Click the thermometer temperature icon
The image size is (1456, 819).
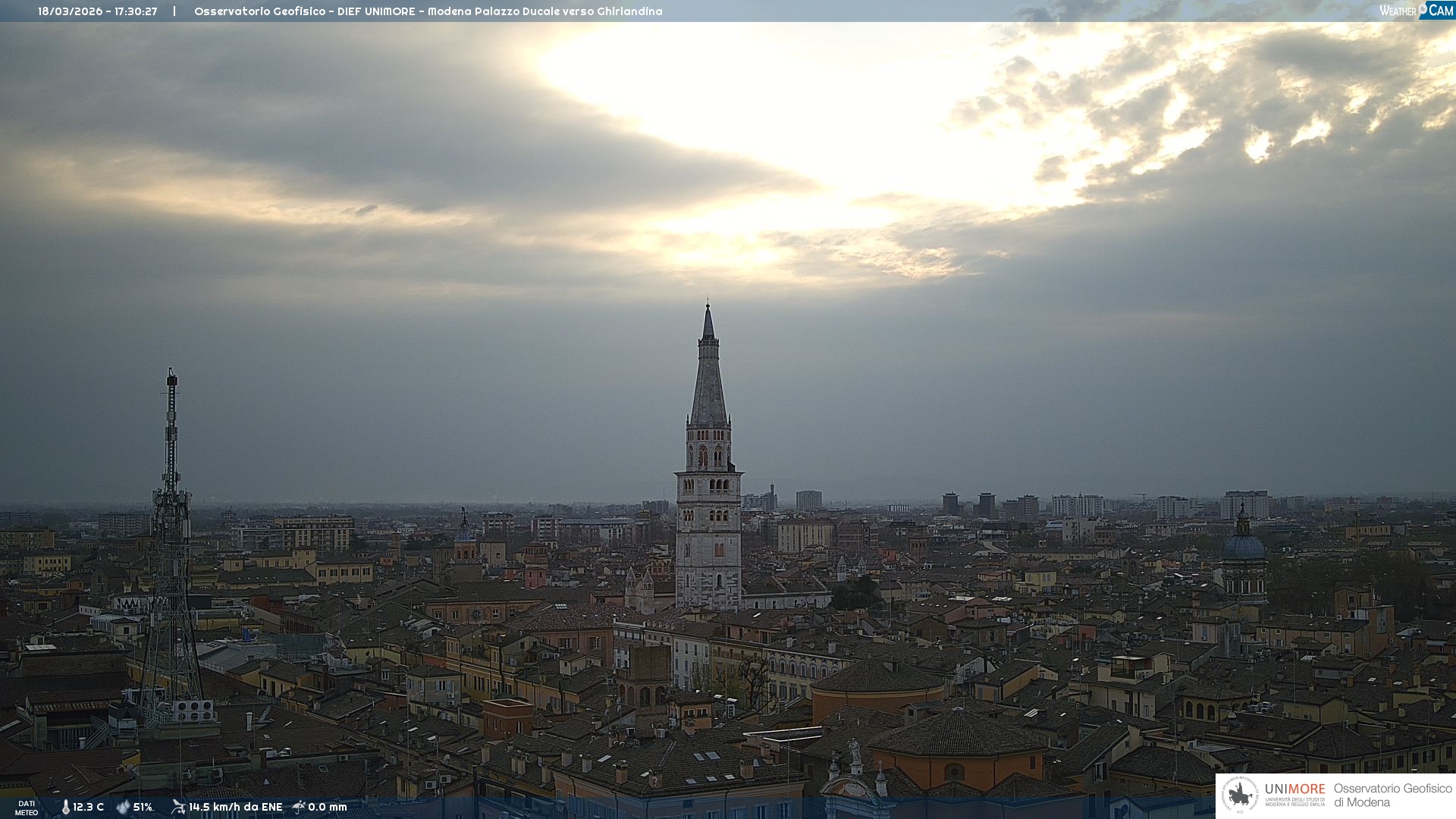click(x=65, y=807)
